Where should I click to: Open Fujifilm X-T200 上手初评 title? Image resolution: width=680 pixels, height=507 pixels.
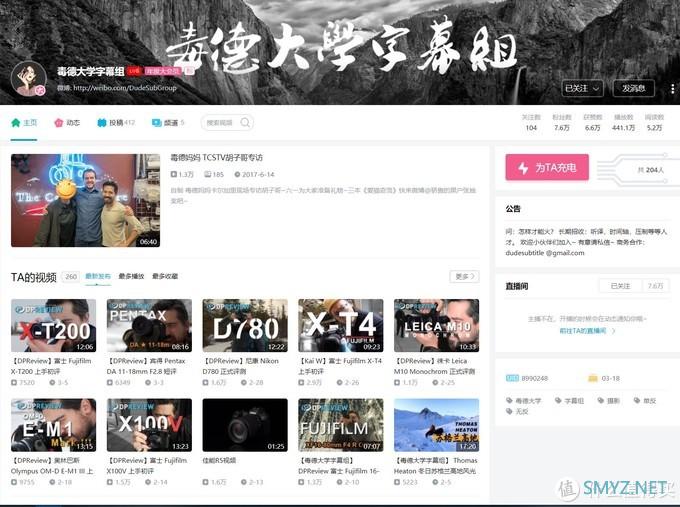pyautogui.click(x=51, y=366)
